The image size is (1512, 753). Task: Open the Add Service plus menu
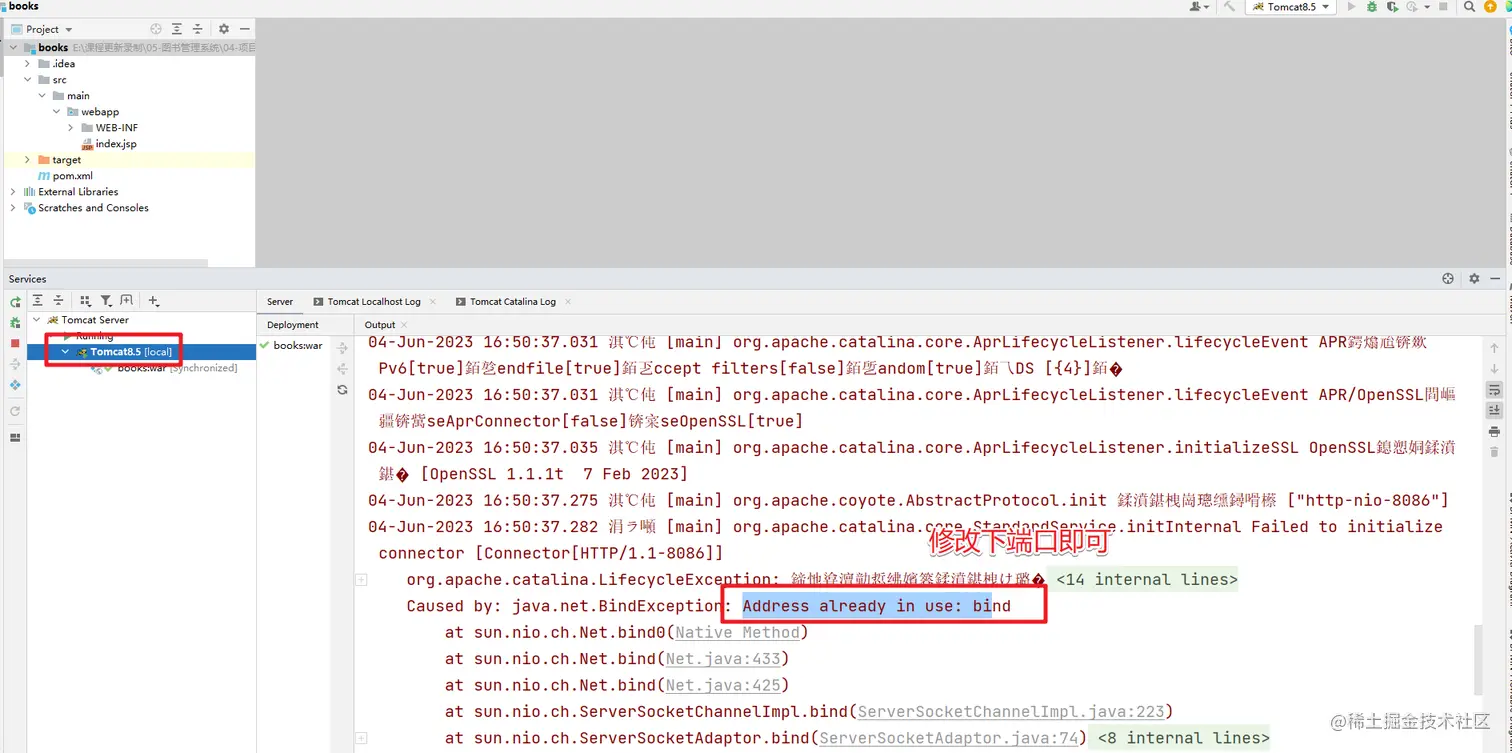[153, 300]
